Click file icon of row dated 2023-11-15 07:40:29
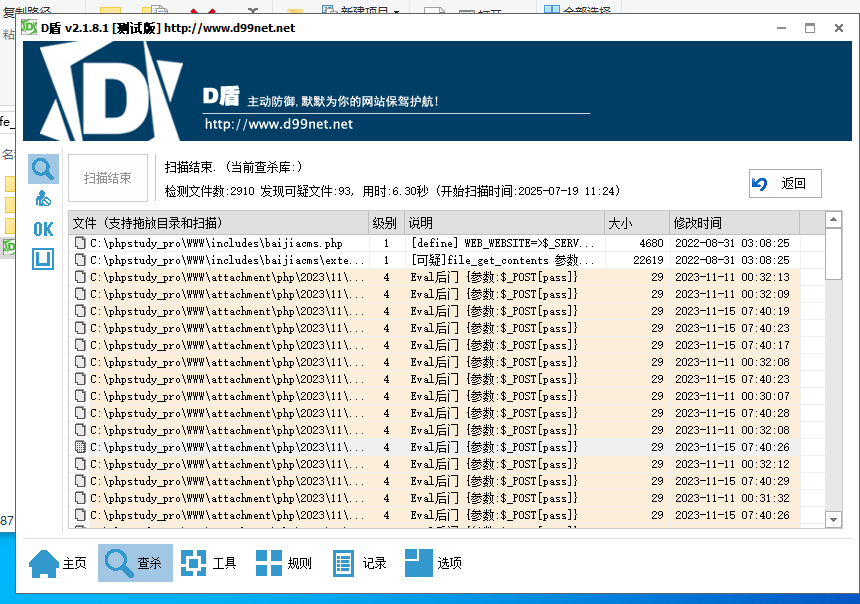 (80, 481)
